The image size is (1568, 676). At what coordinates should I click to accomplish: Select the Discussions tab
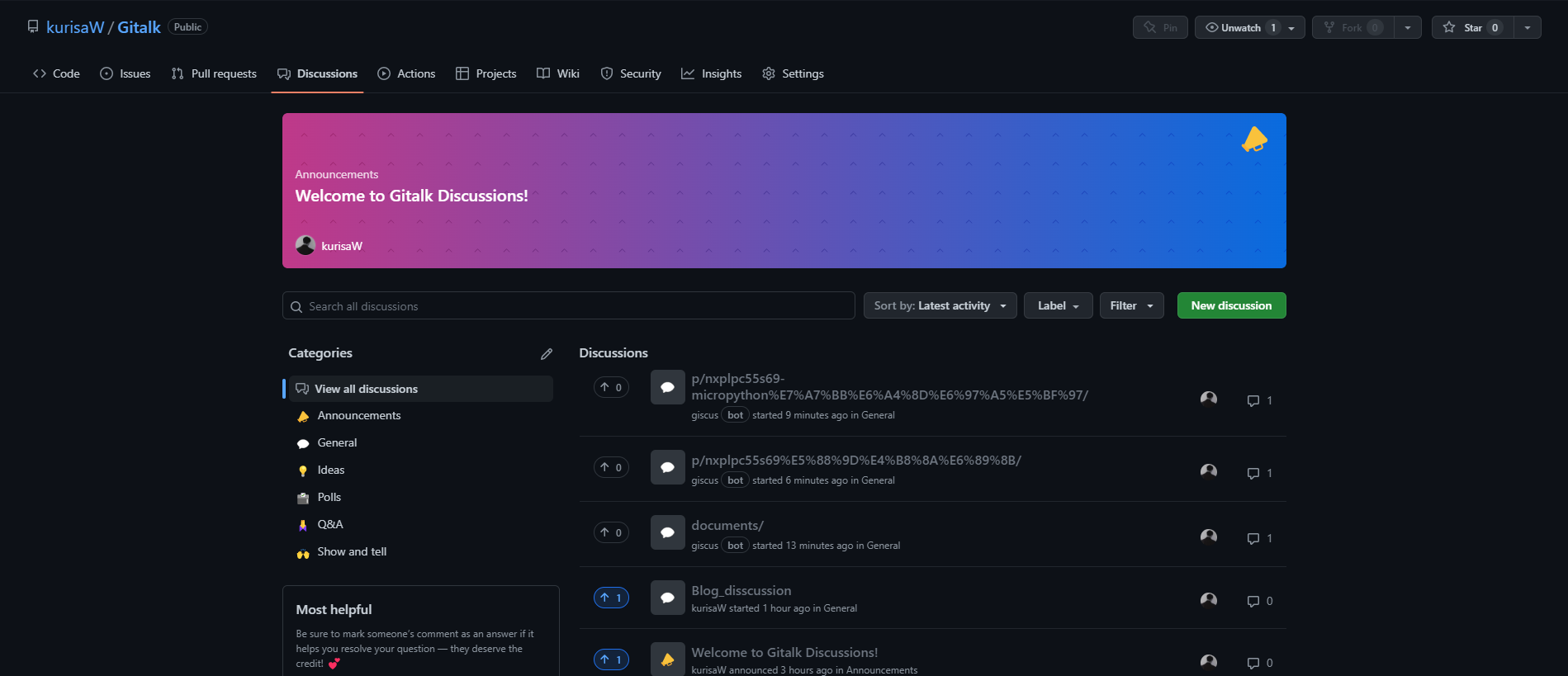point(317,73)
